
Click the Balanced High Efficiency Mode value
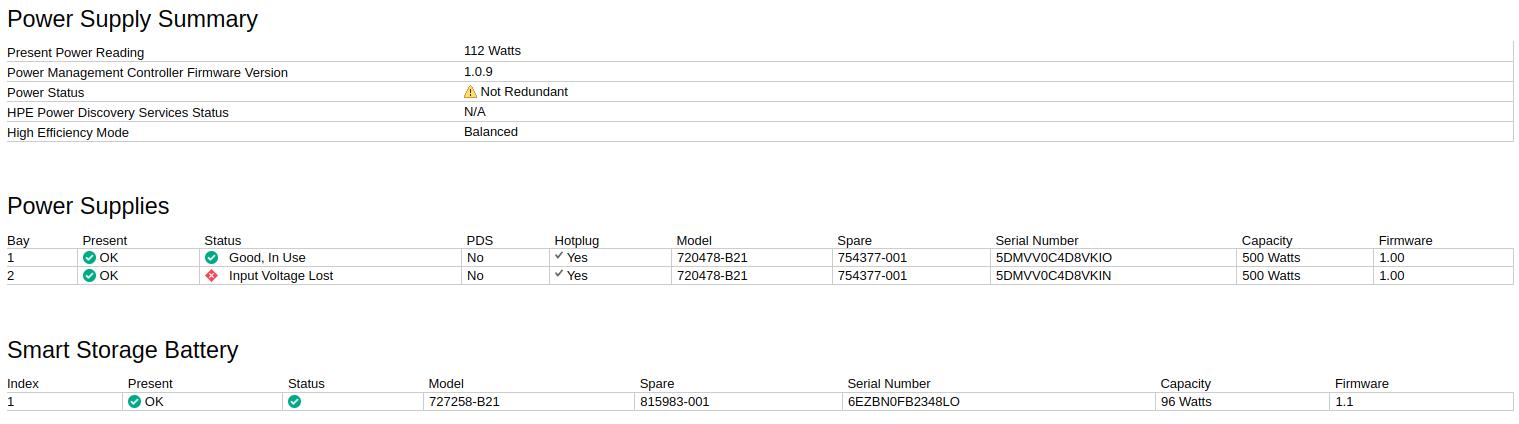coord(491,132)
